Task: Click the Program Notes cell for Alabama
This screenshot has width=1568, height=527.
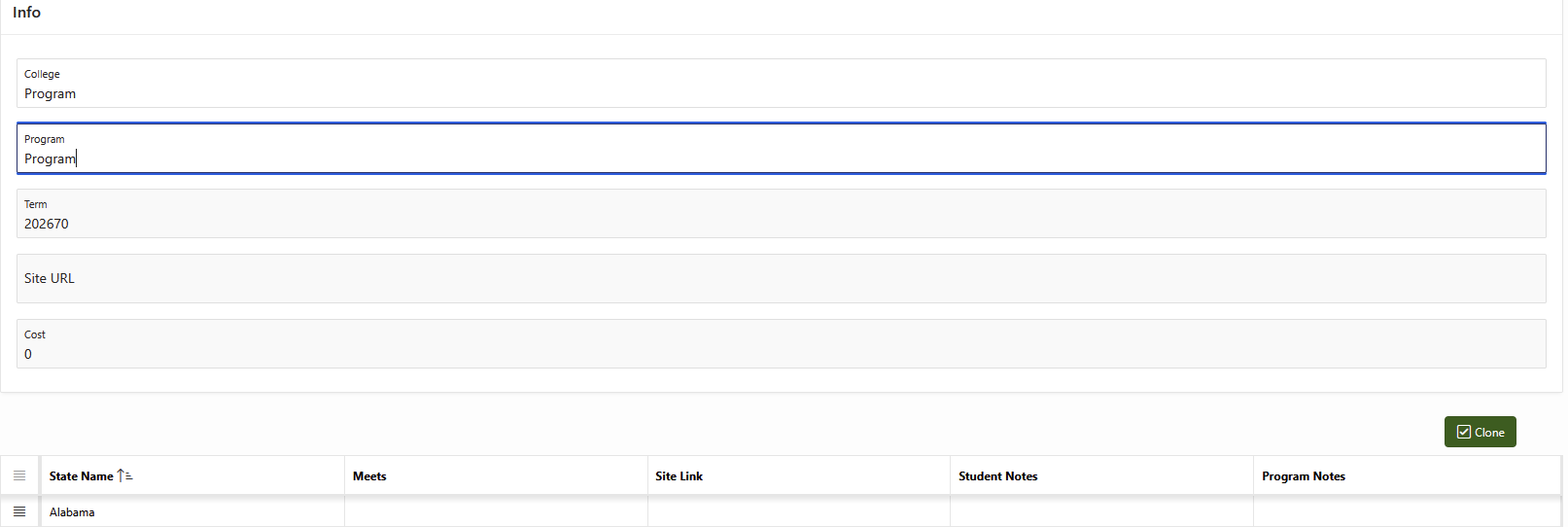Action: click(1406, 512)
